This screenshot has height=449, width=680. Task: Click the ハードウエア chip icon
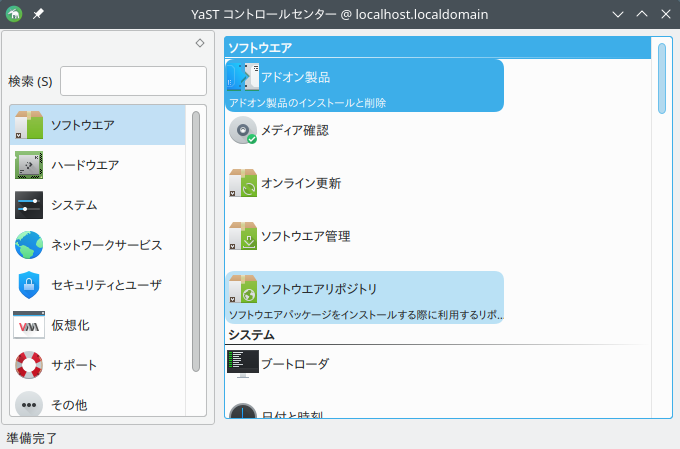click(x=29, y=165)
